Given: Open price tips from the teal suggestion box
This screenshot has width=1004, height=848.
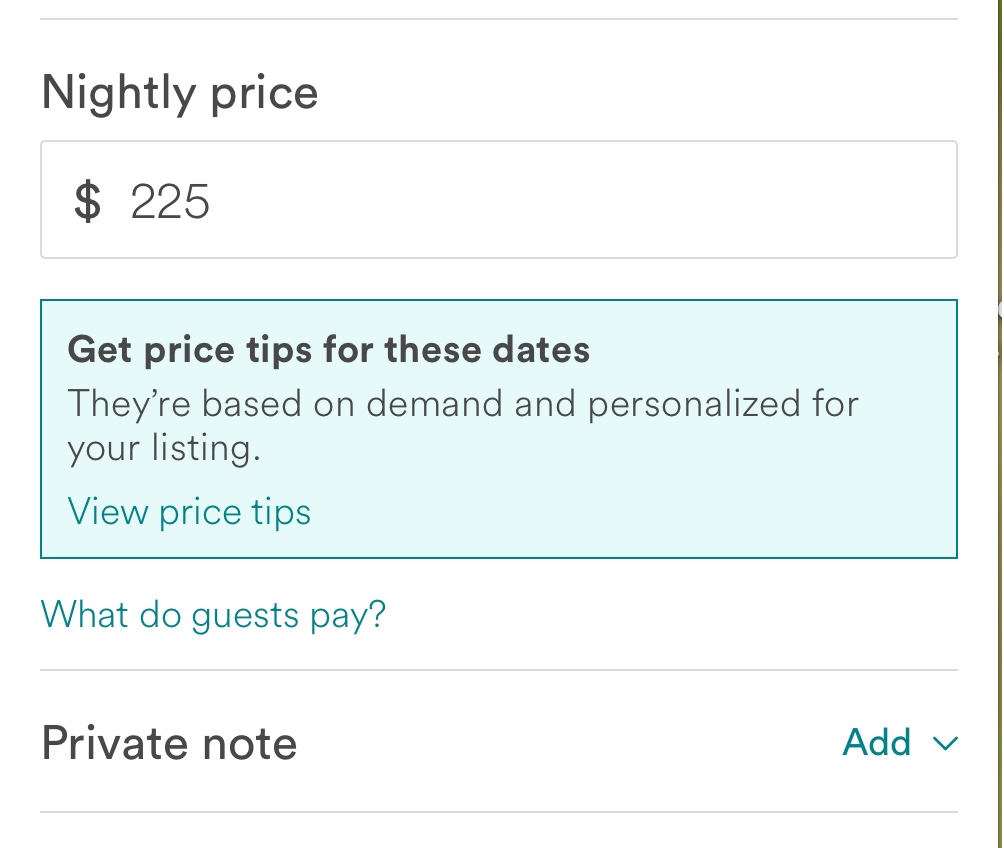Looking at the screenshot, I should tap(188, 511).
